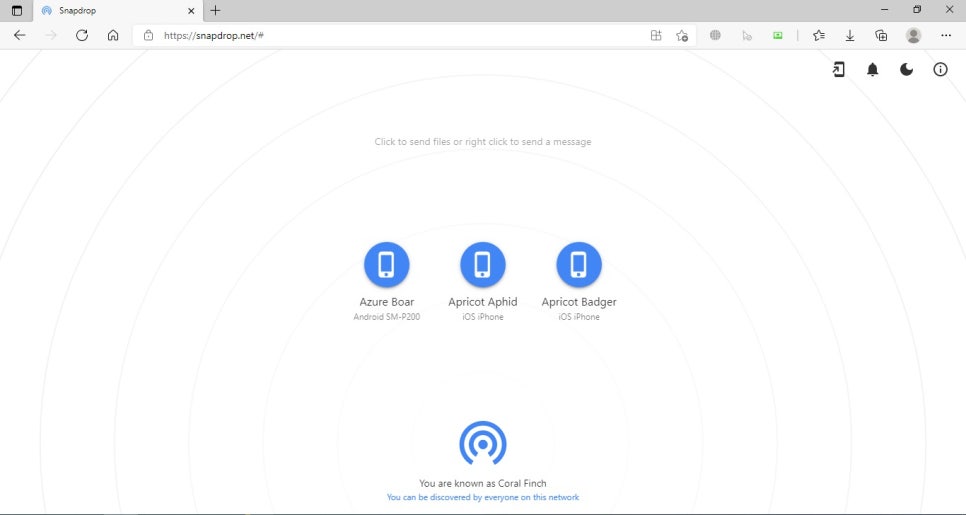This screenshot has height=515, width=966.
Task: Select the Snapdrop browser tab
Action: click(110, 10)
